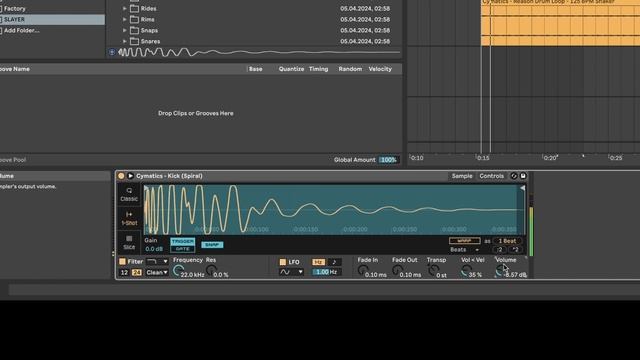Select the Rims folder icon
The height and width of the screenshot is (360, 640).
coord(134,19)
